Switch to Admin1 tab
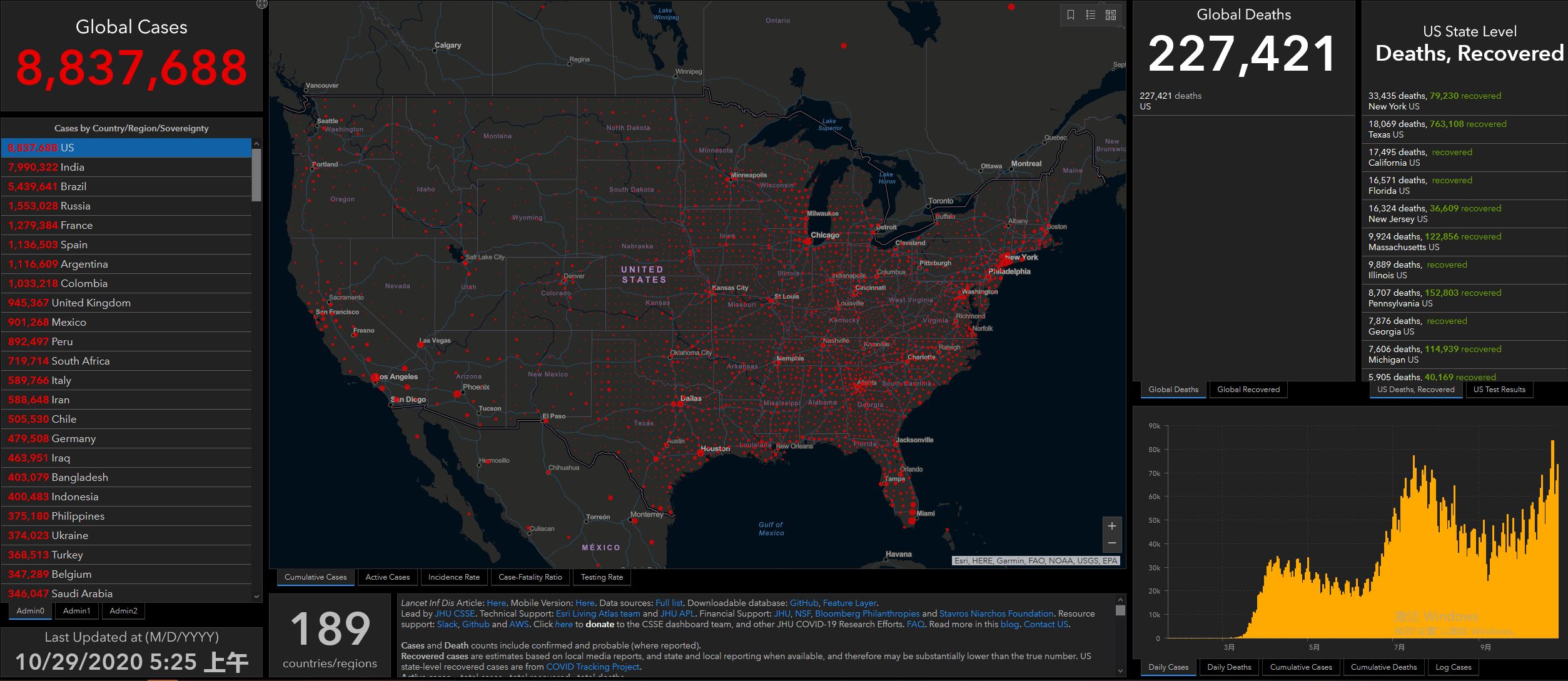Image resolution: width=1568 pixels, height=681 pixels. [76, 611]
